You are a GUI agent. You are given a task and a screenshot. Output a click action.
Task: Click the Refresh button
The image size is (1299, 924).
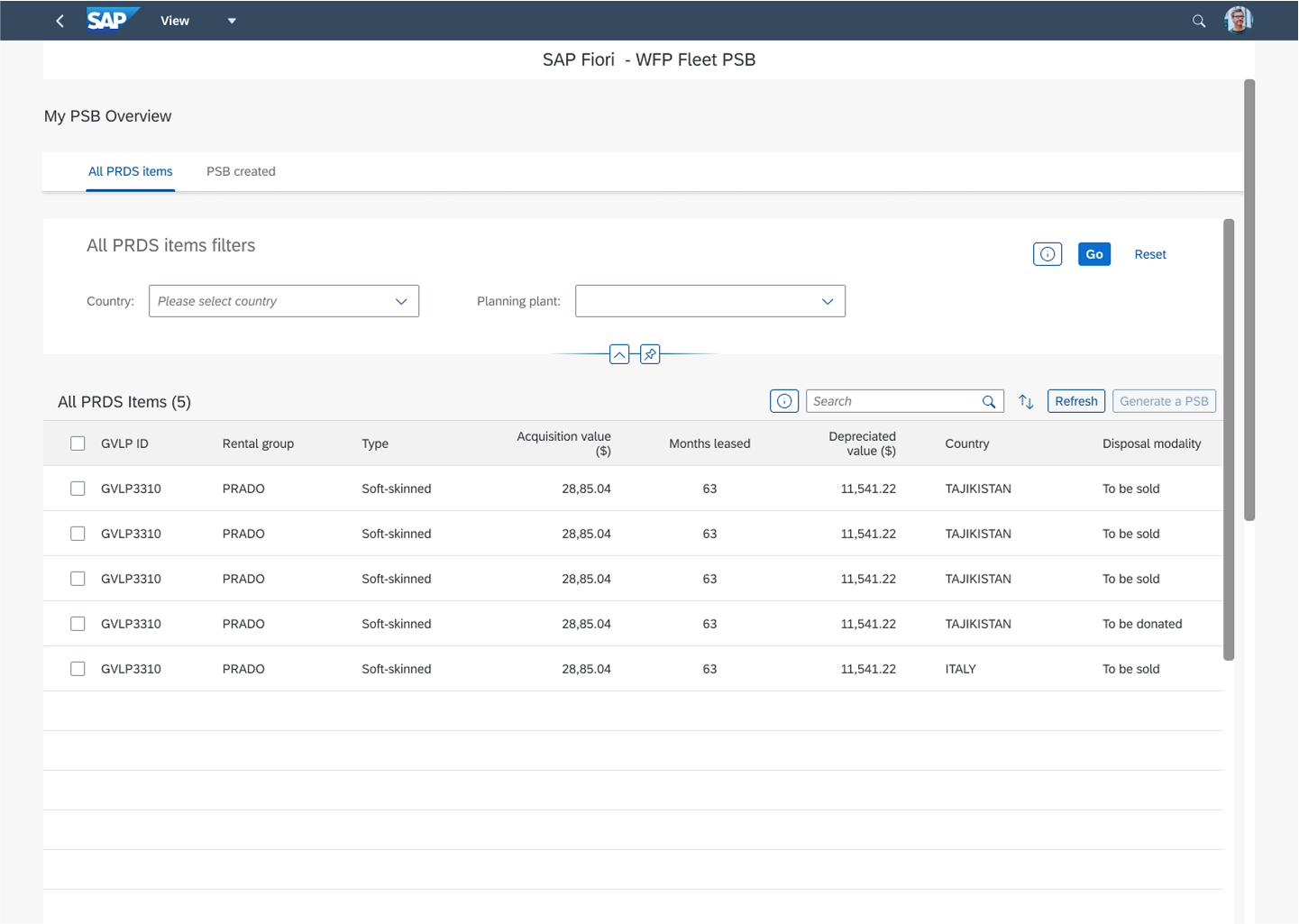click(x=1076, y=401)
